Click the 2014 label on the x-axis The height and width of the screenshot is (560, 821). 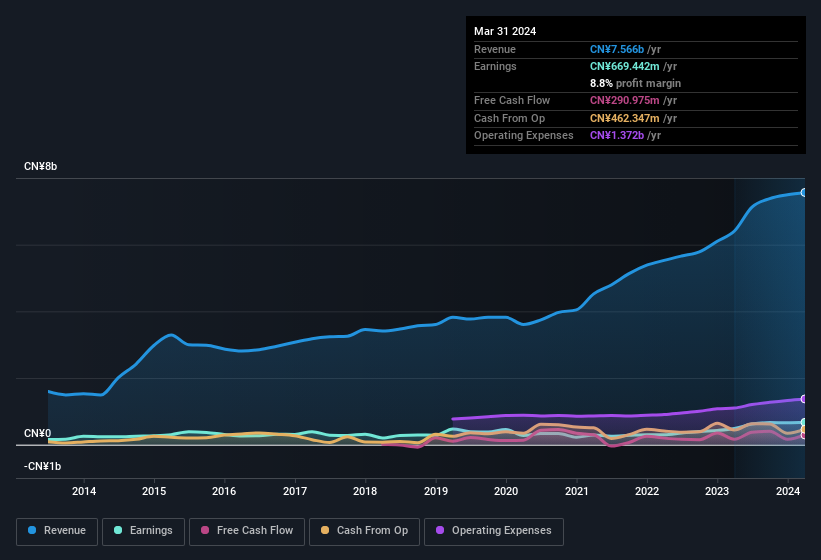[84, 491]
